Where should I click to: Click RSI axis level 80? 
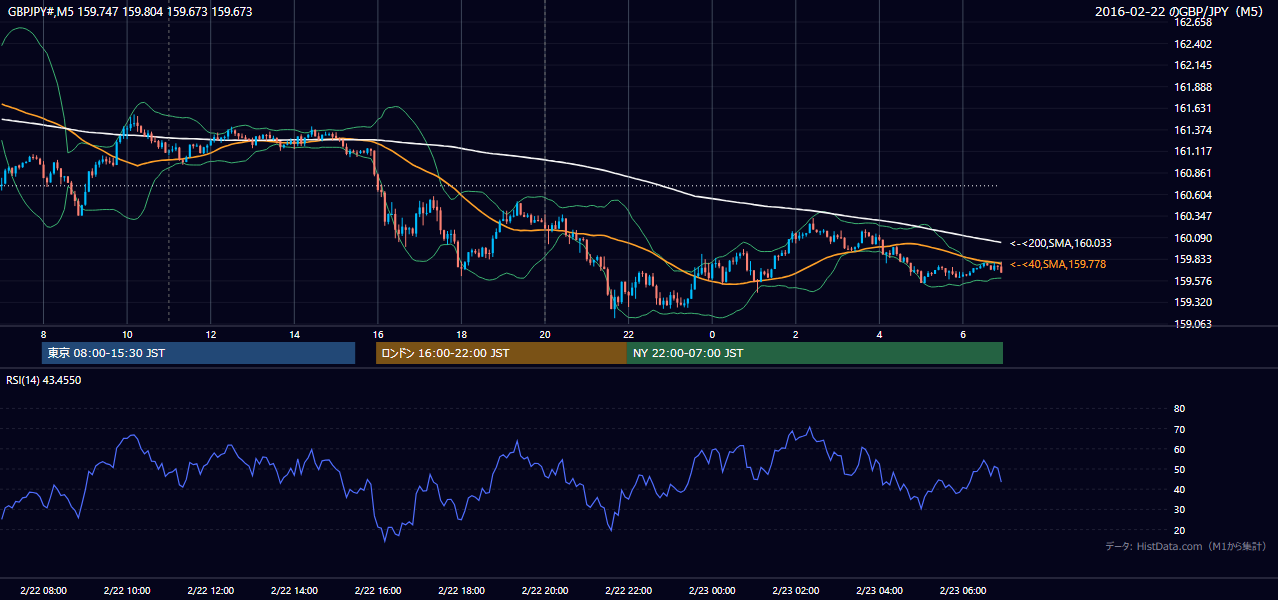(1179, 409)
